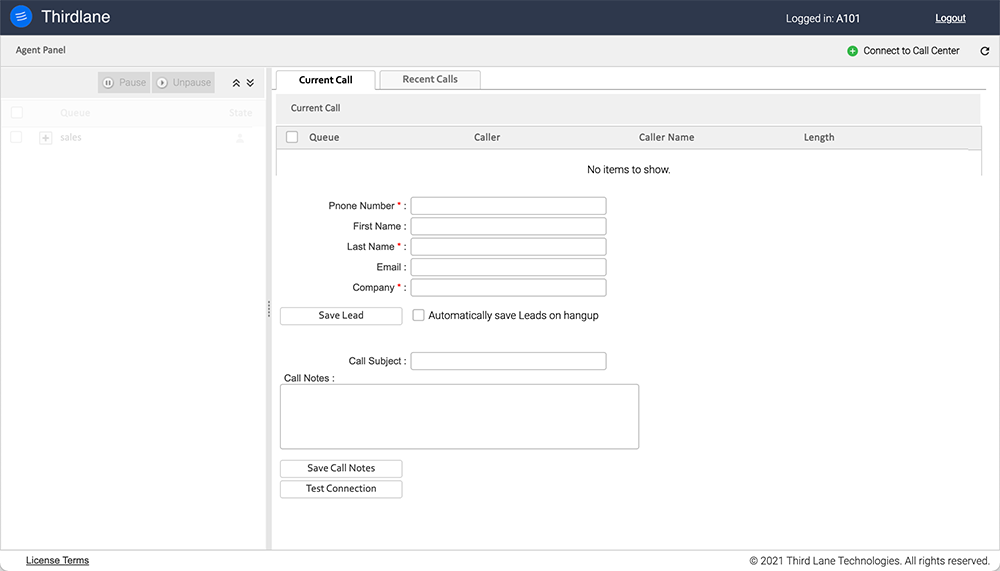Screen dimensions: 1000x571
Task: Click the Unpause queue button
Action: pos(183,83)
